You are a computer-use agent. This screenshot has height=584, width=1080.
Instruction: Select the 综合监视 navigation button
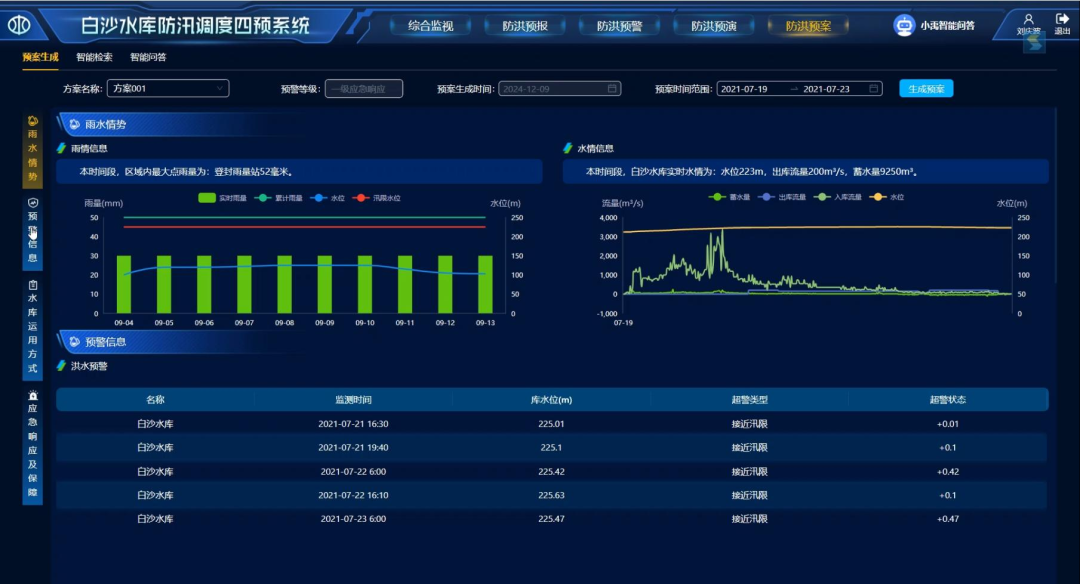click(431, 26)
